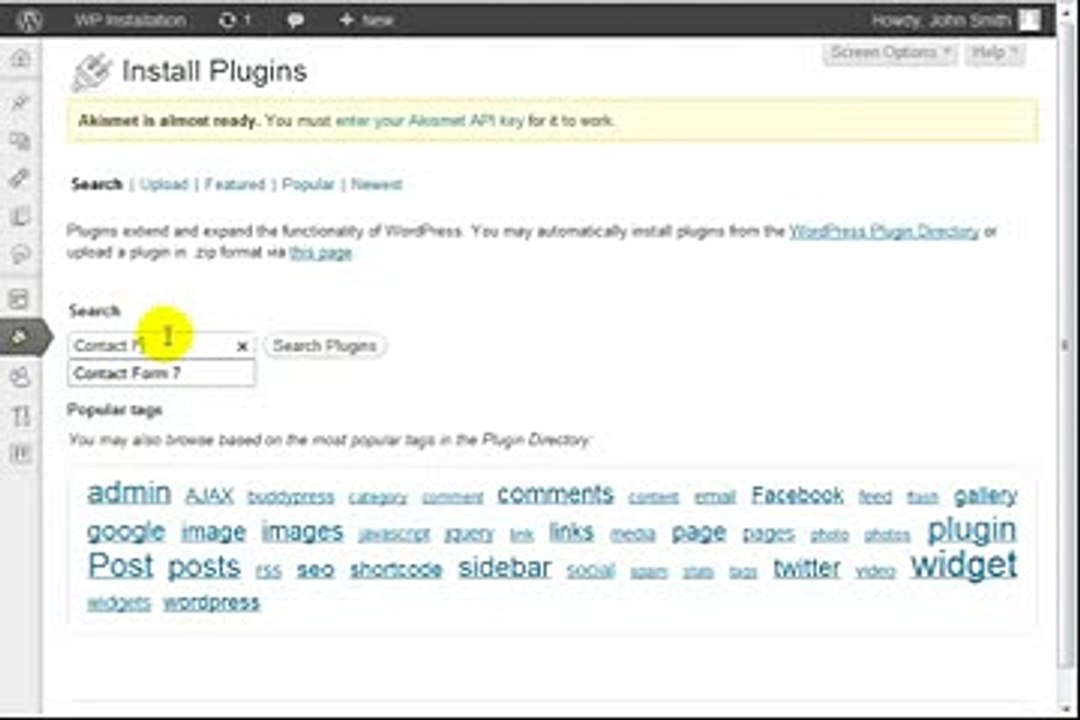Browse the category tag
The width and height of the screenshot is (1080, 720).
(x=377, y=498)
